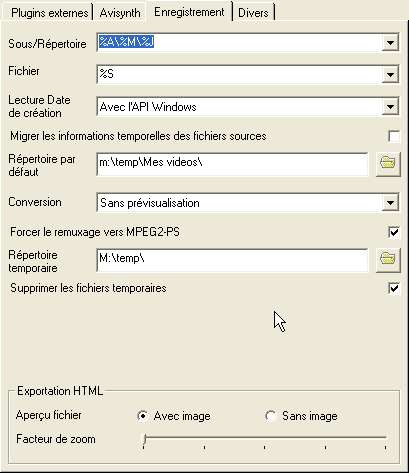The height and width of the screenshot is (473, 409).
Task: Click the Facteur de zoom slider handle
Action: (145, 439)
